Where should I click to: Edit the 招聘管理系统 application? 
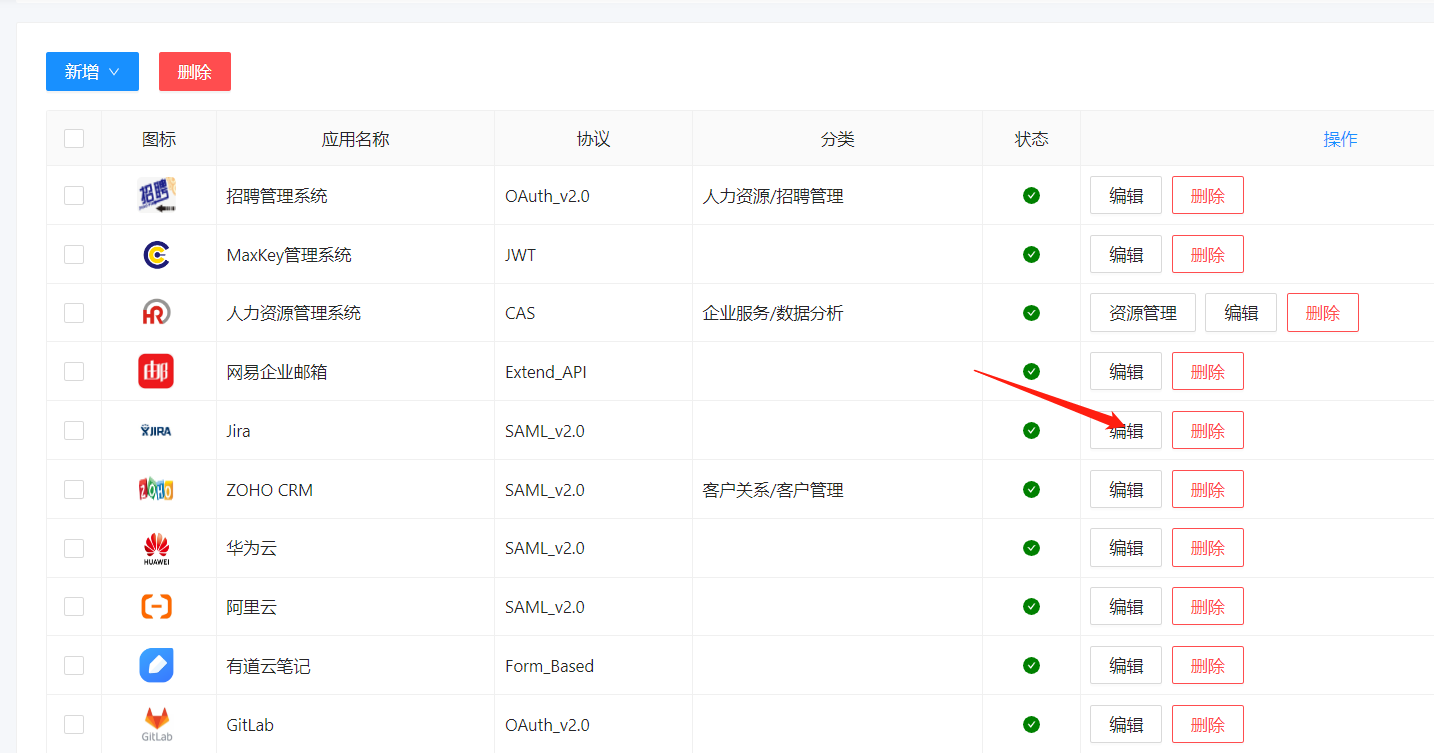[x=1126, y=195]
